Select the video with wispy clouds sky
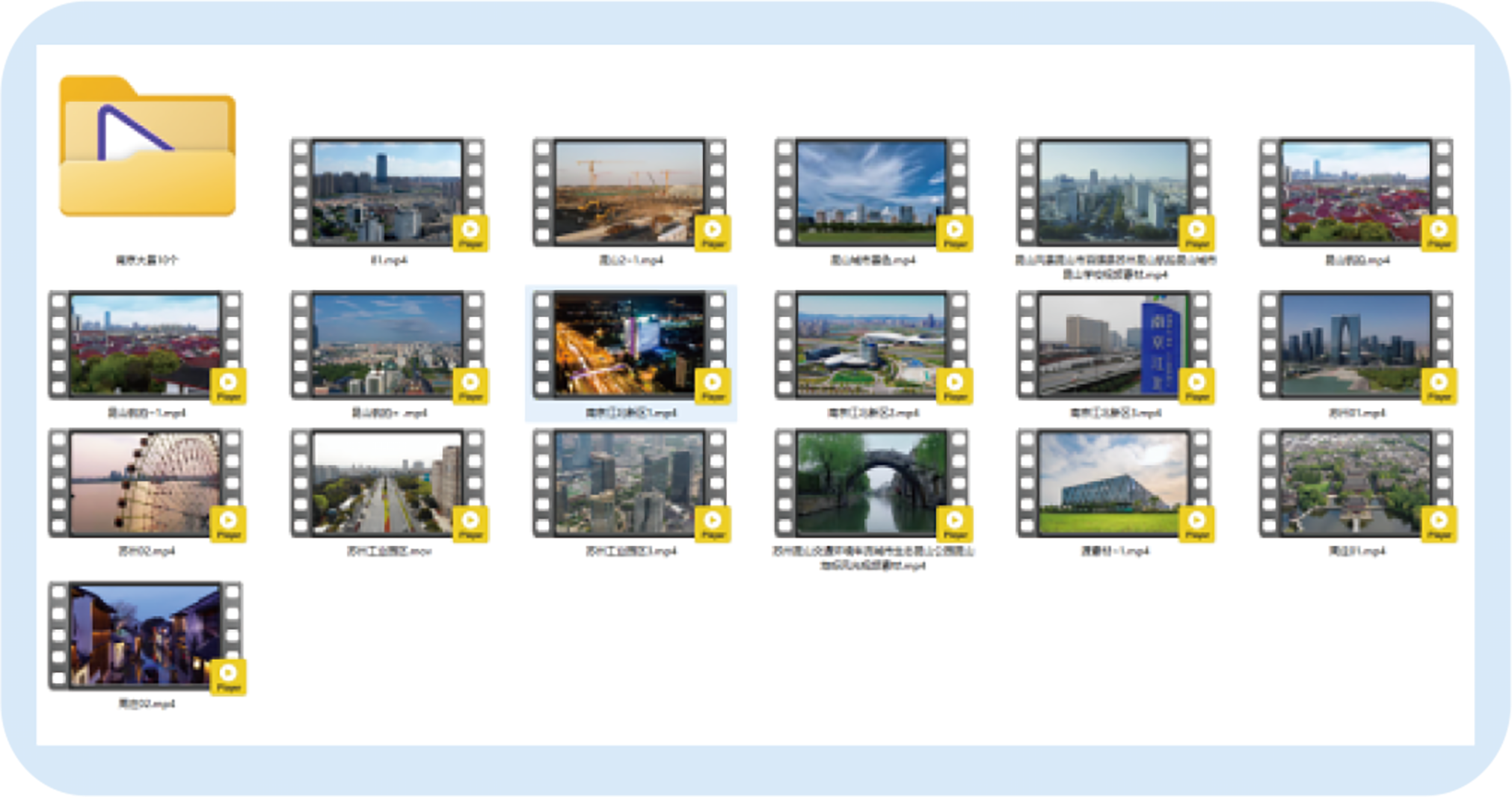Viewport: 1512px width, 797px height. point(871,192)
